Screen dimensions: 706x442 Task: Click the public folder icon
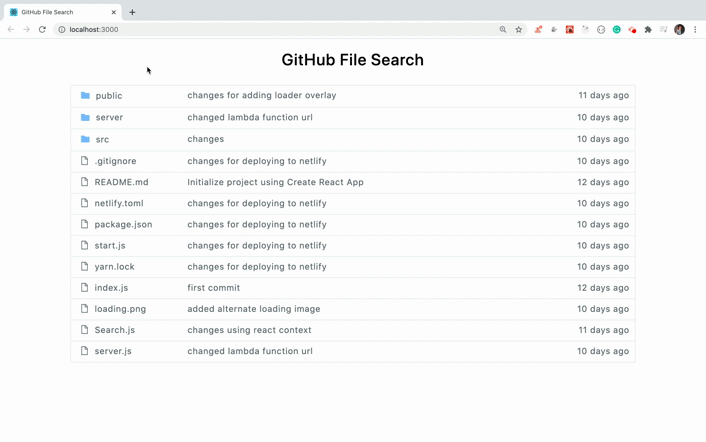(85, 96)
